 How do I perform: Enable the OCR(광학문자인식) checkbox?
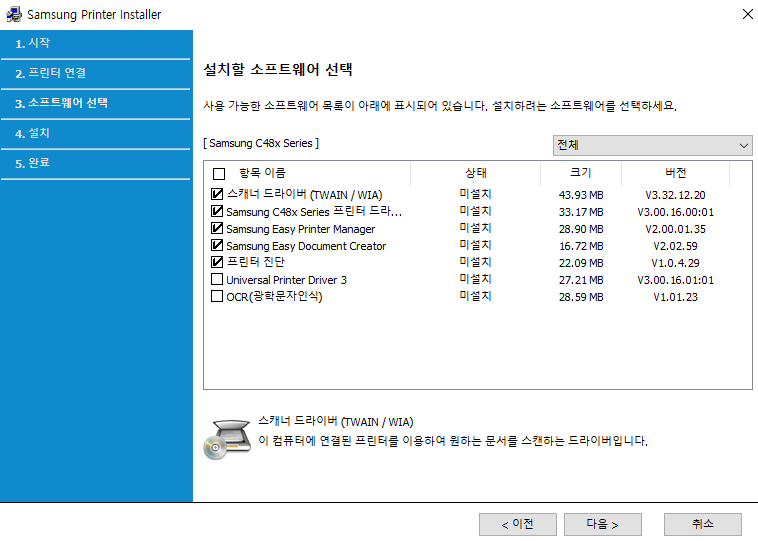(x=217, y=296)
